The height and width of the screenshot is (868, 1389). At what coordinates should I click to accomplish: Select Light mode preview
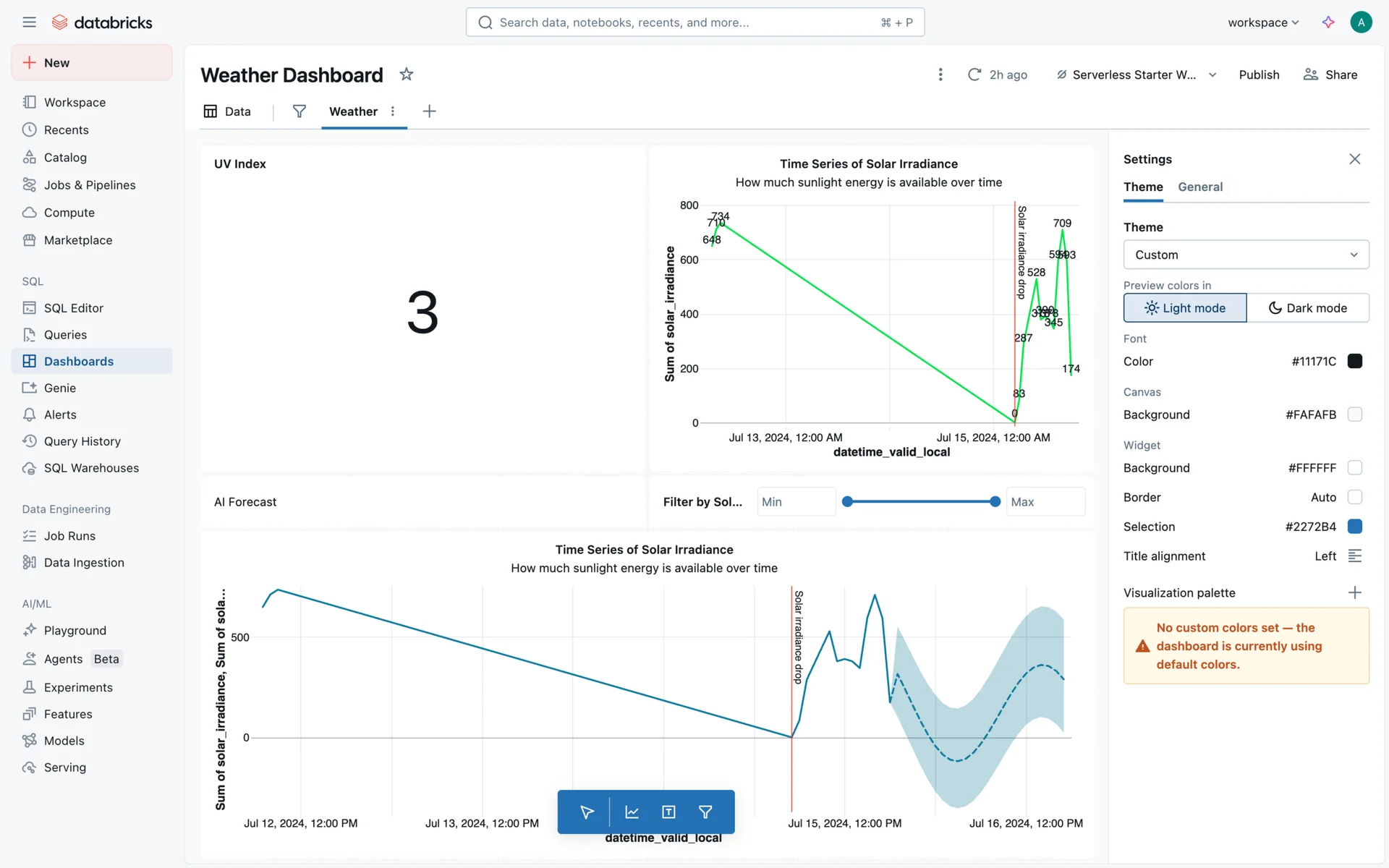[1184, 308]
